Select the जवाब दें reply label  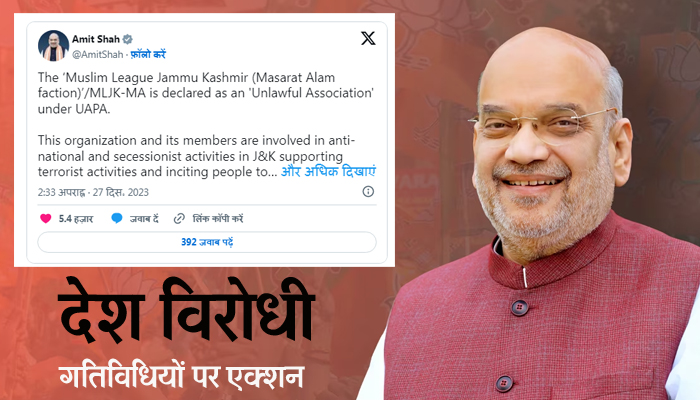(144, 219)
